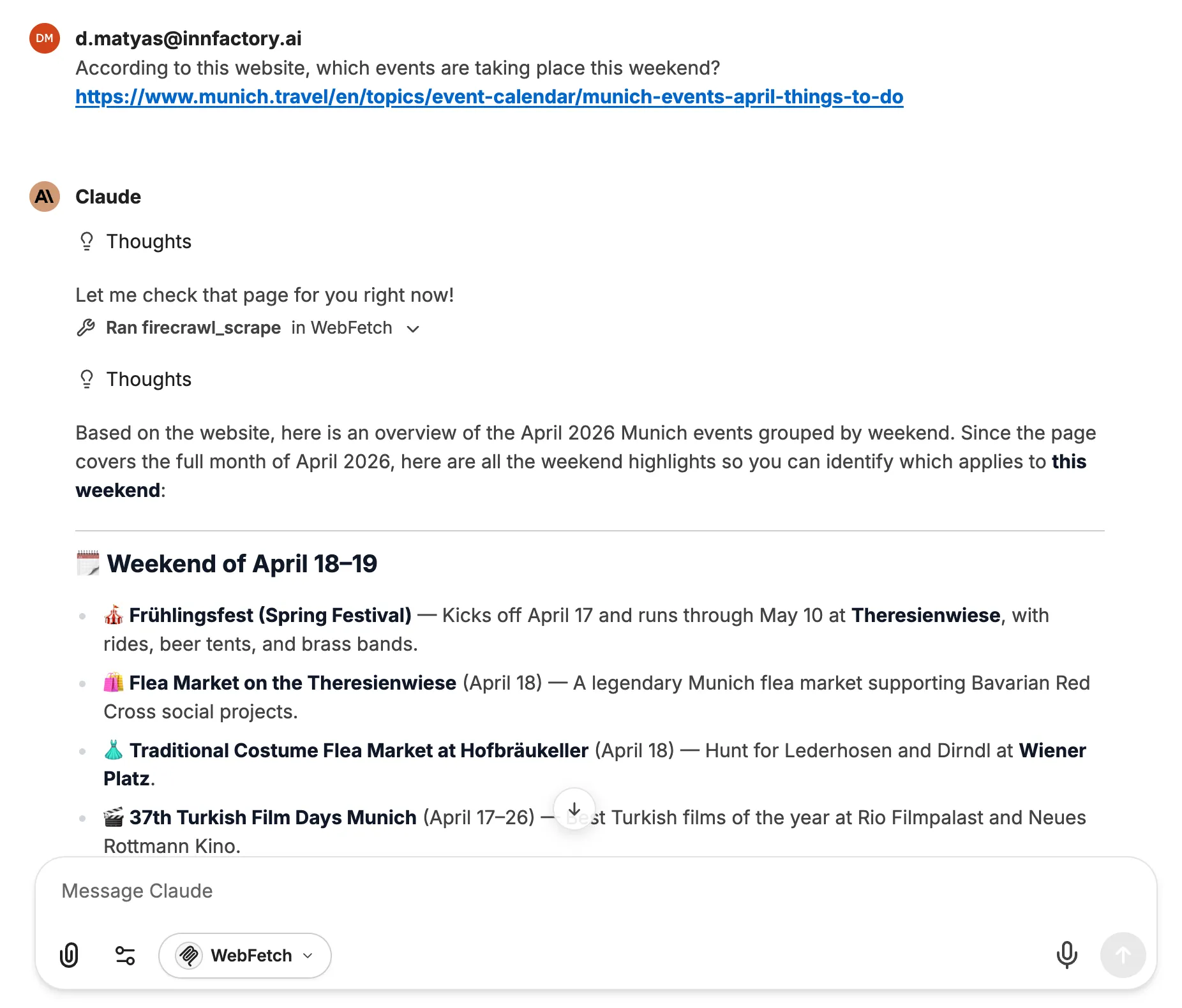Click the lightbulb icon of second Thoughts
Image resolution: width=1182 pixels, height=1008 pixels.
tap(87, 380)
